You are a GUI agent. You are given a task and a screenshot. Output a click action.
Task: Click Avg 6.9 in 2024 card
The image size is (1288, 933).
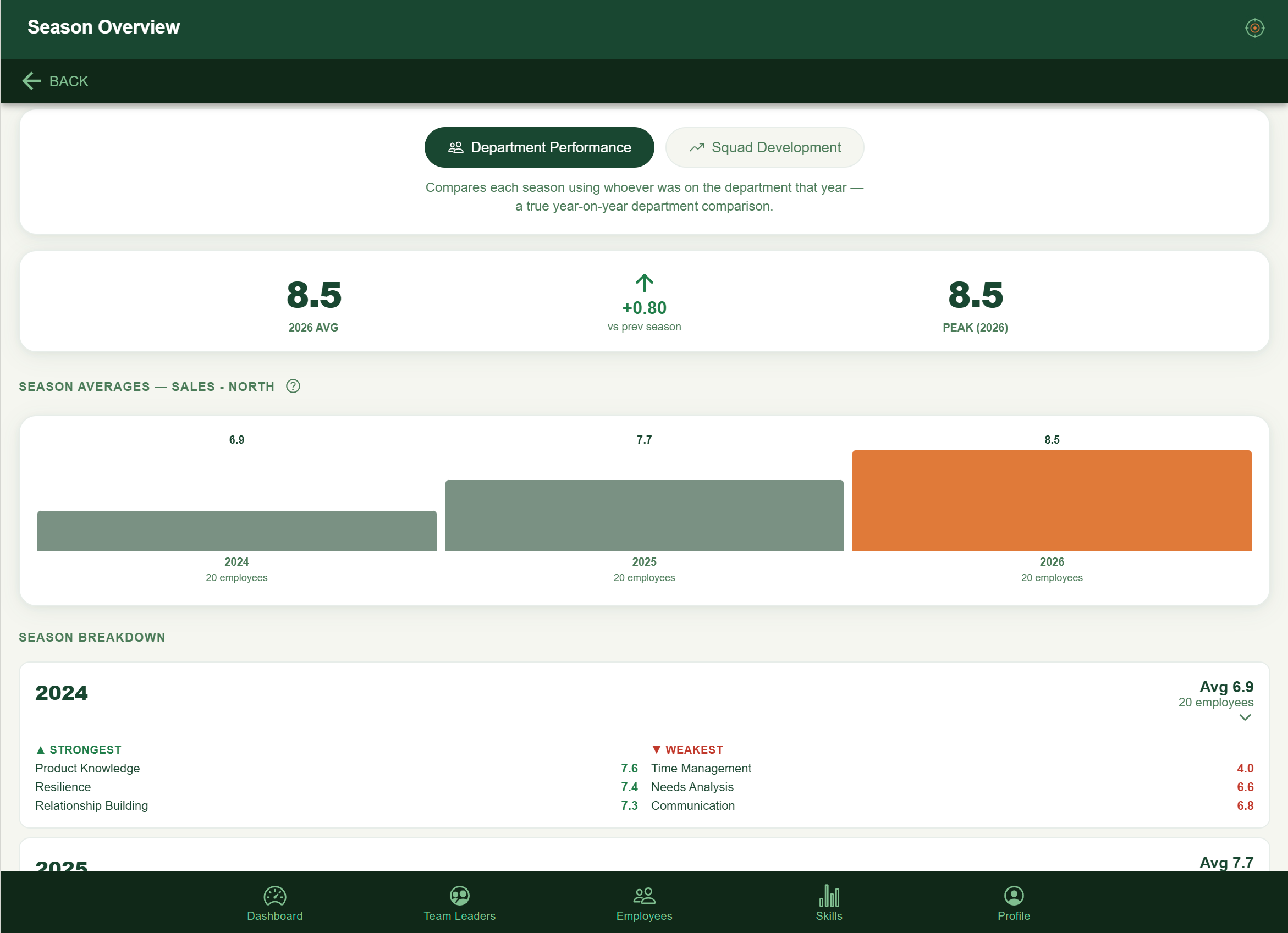pyautogui.click(x=1226, y=687)
